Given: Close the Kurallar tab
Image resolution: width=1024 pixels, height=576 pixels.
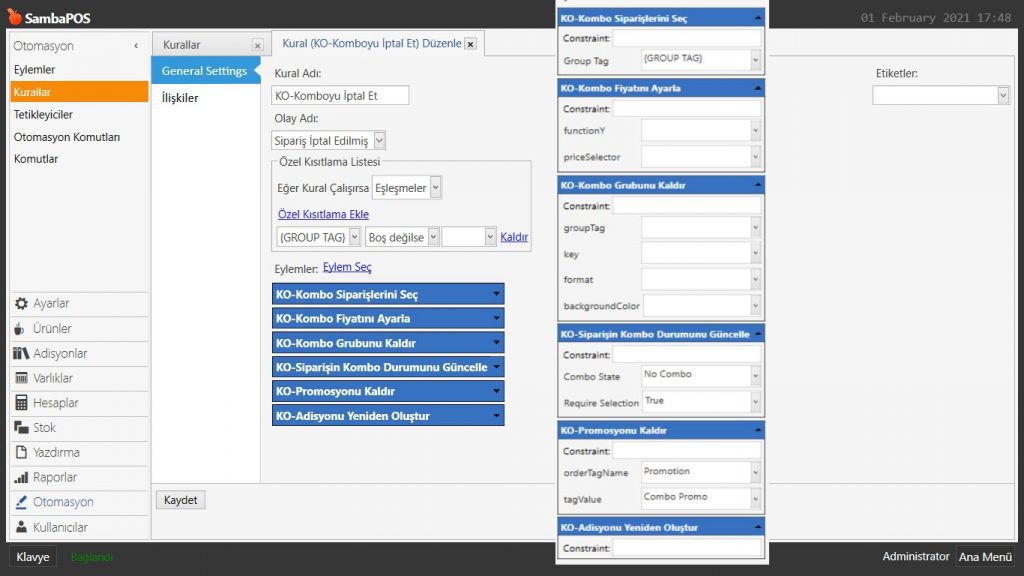Looking at the screenshot, I should click(257, 45).
